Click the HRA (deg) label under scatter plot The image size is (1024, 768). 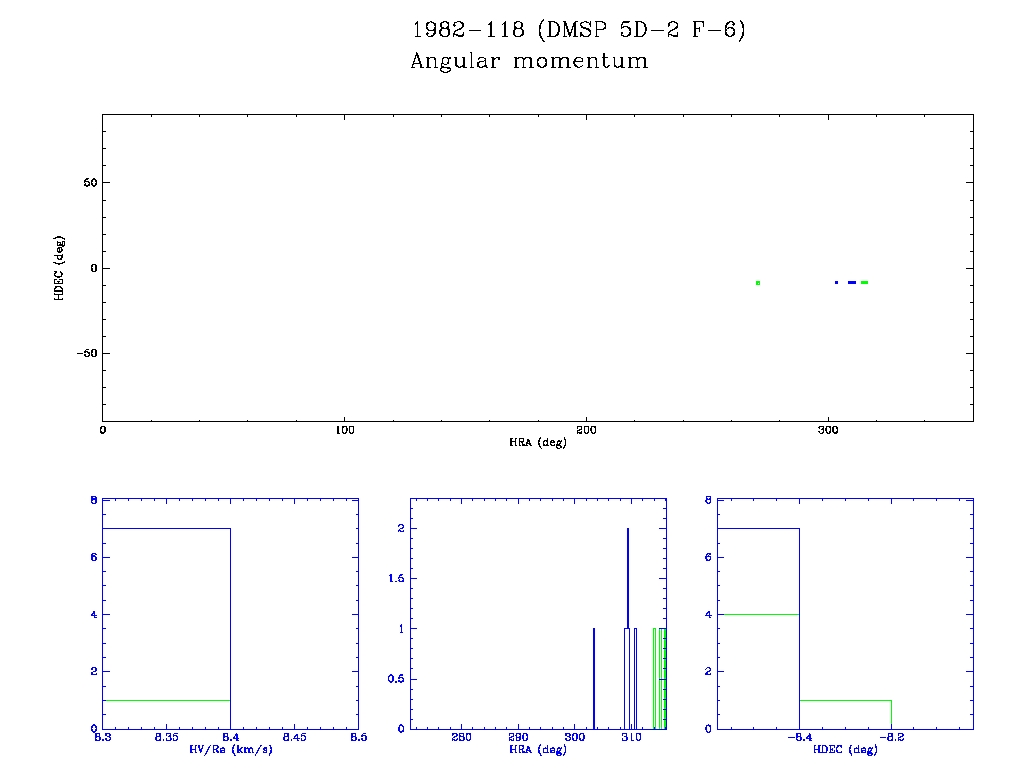click(538, 442)
